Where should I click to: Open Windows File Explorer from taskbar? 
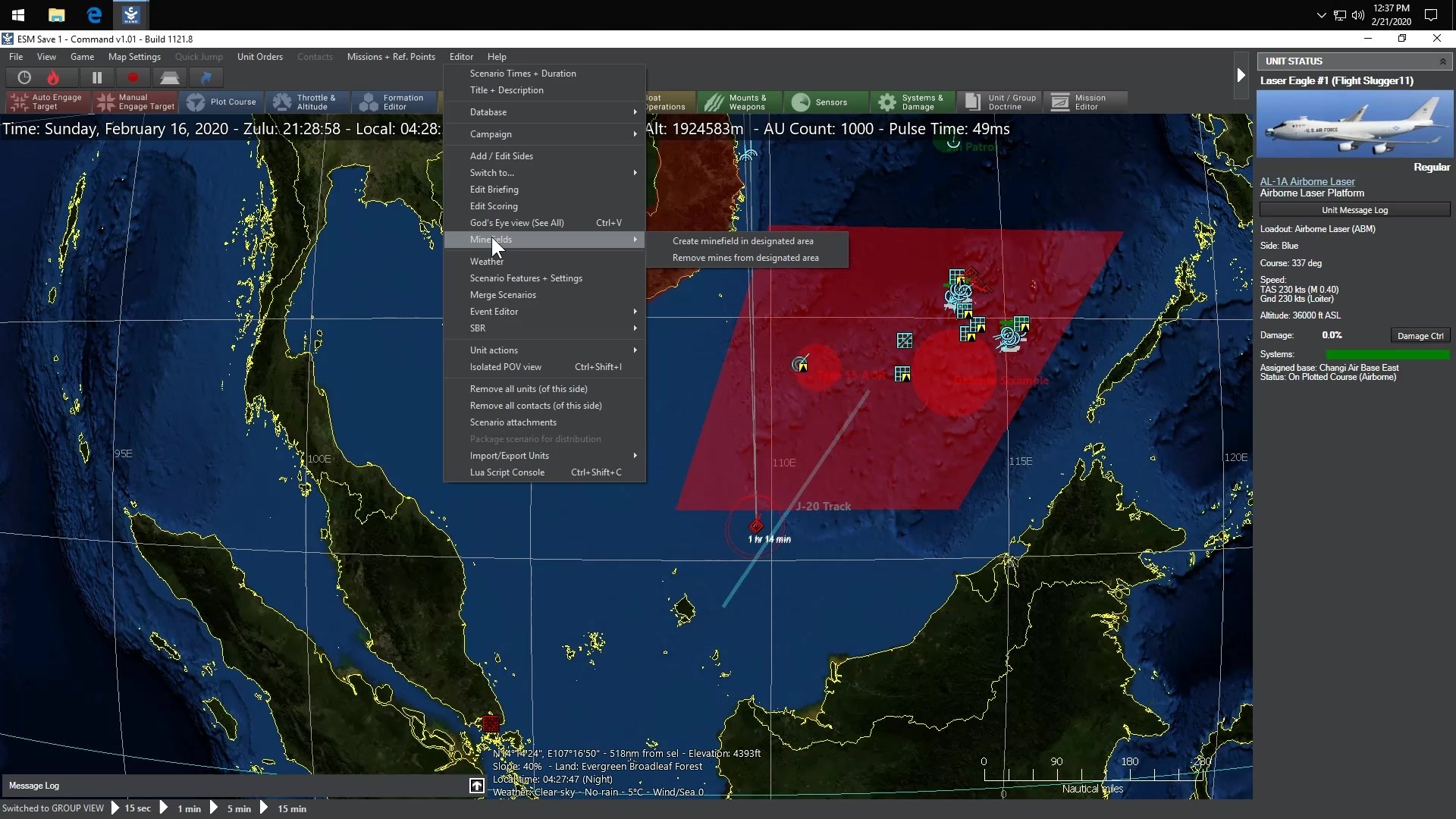56,15
